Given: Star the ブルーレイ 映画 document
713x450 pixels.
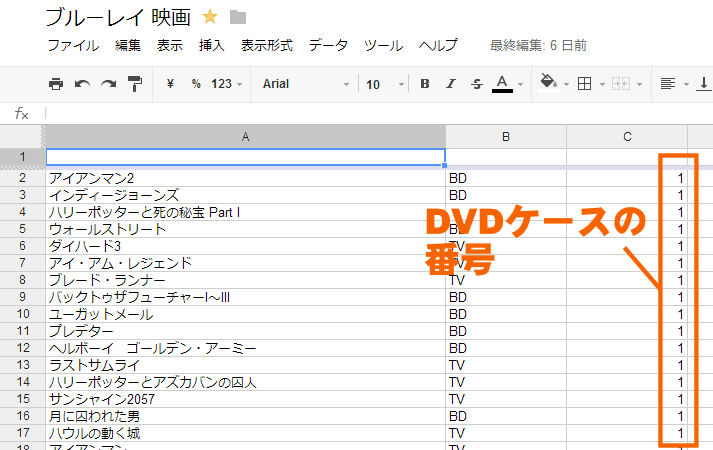Looking at the screenshot, I should click(x=210, y=17).
